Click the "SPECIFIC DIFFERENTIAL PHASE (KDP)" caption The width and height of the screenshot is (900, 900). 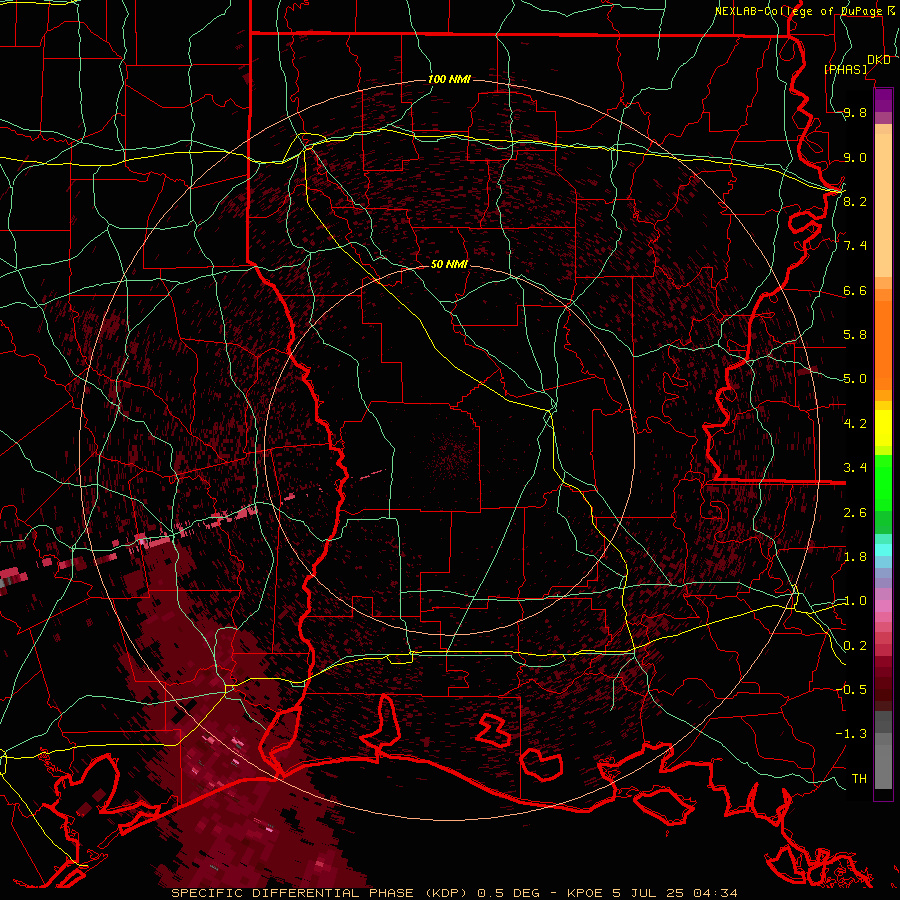pyautogui.click(x=318, y=893)
